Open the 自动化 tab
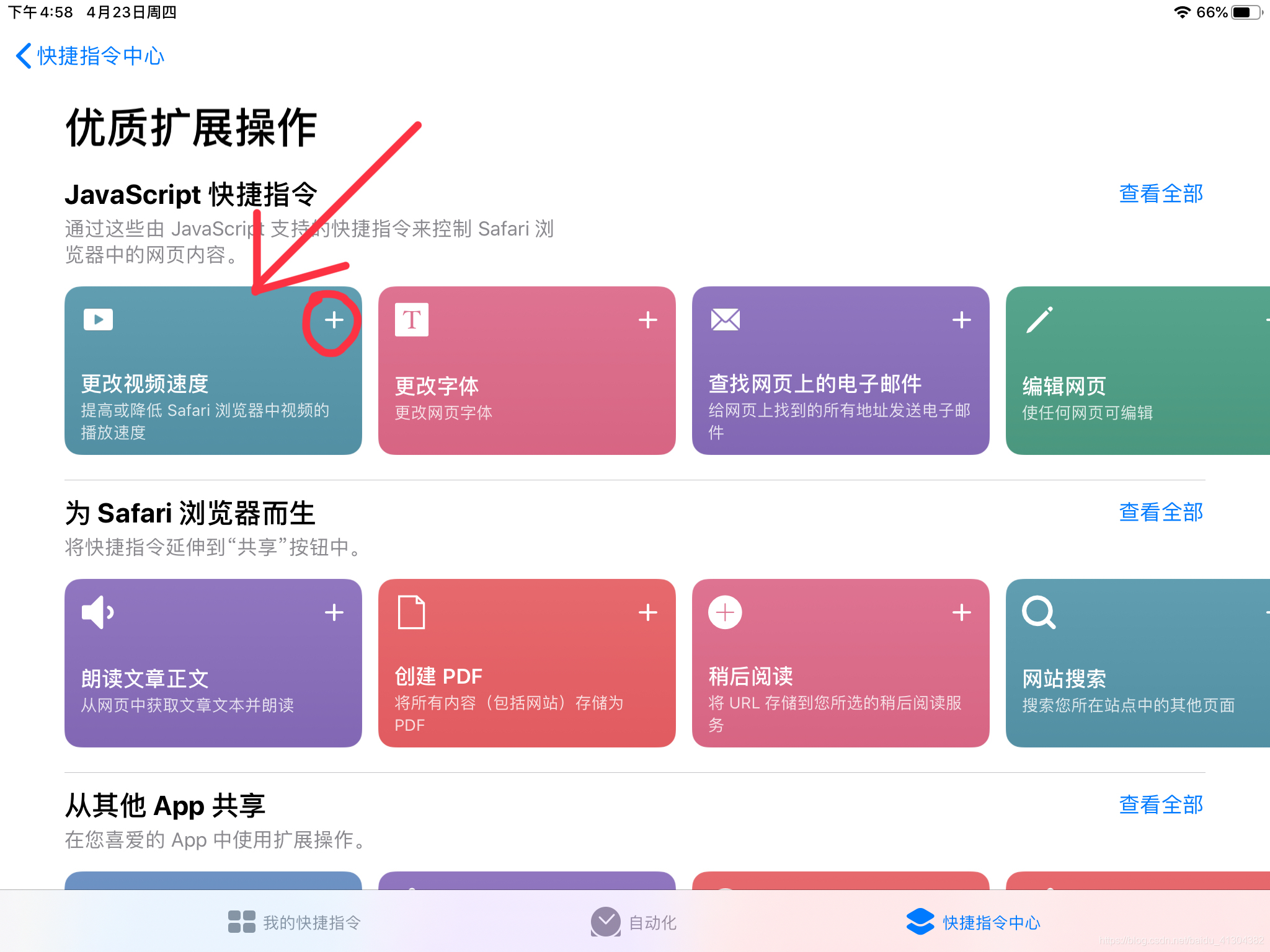The height and width of the screenshot is (952, 1270). (634, 922)
